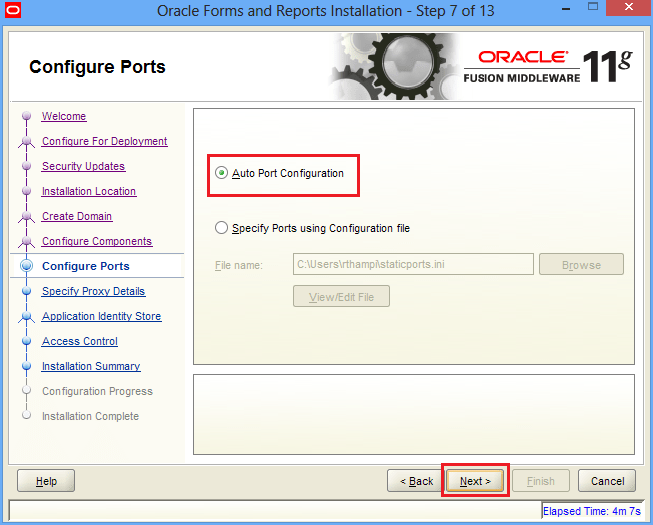Screen dimensions: 653x525
Task: Select Specify Ports using Configuration file option
Action: point(221,228)
